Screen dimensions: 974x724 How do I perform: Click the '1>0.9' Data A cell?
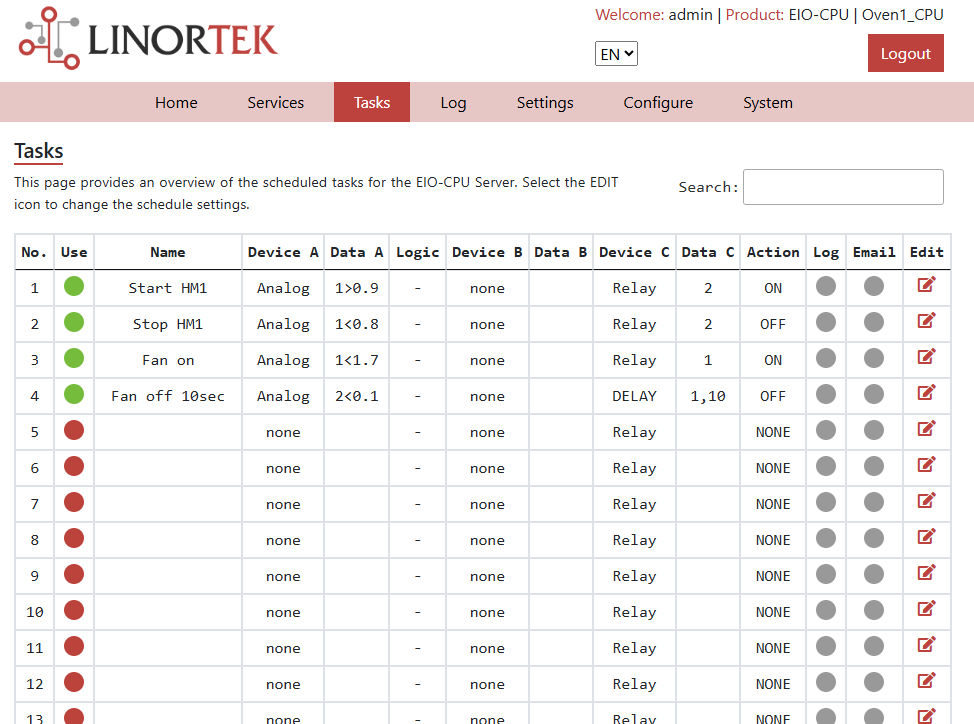(x=357, y=288)
